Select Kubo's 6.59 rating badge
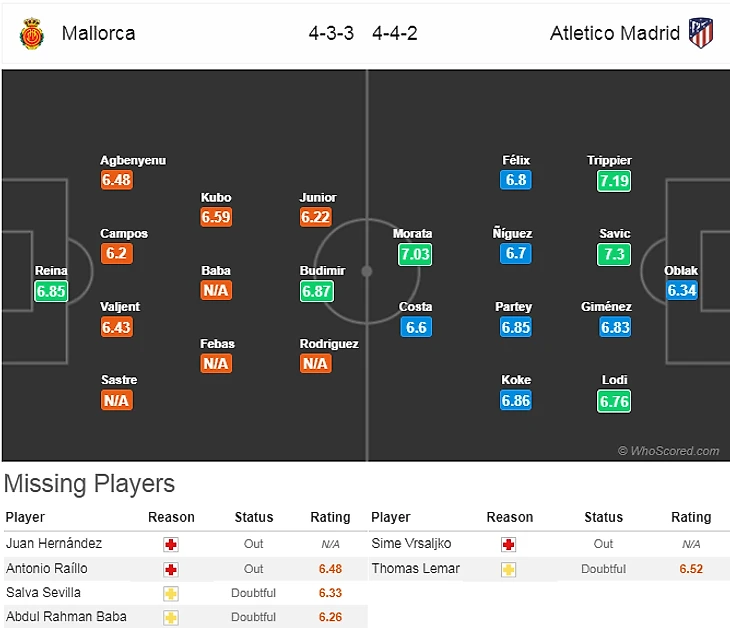Screen dimensions: 730x628 216,217
